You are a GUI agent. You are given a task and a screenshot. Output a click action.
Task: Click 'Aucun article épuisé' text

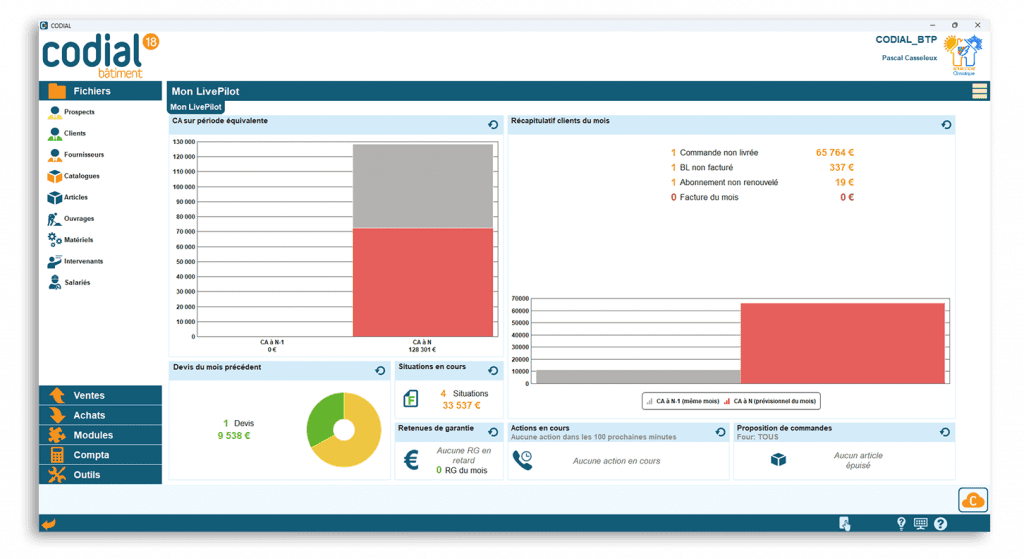tap(858, 460)
